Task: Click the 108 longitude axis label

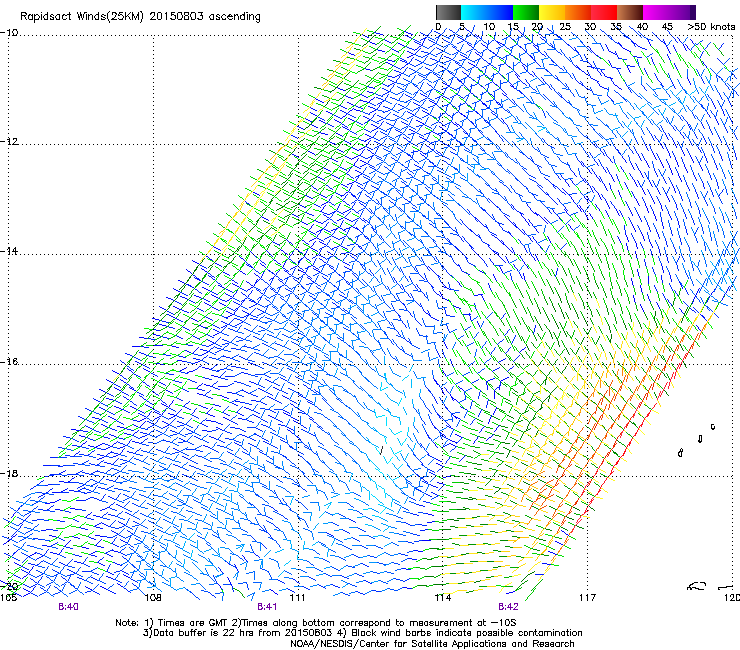Action: pyautogui.click(x=153, y=598)
